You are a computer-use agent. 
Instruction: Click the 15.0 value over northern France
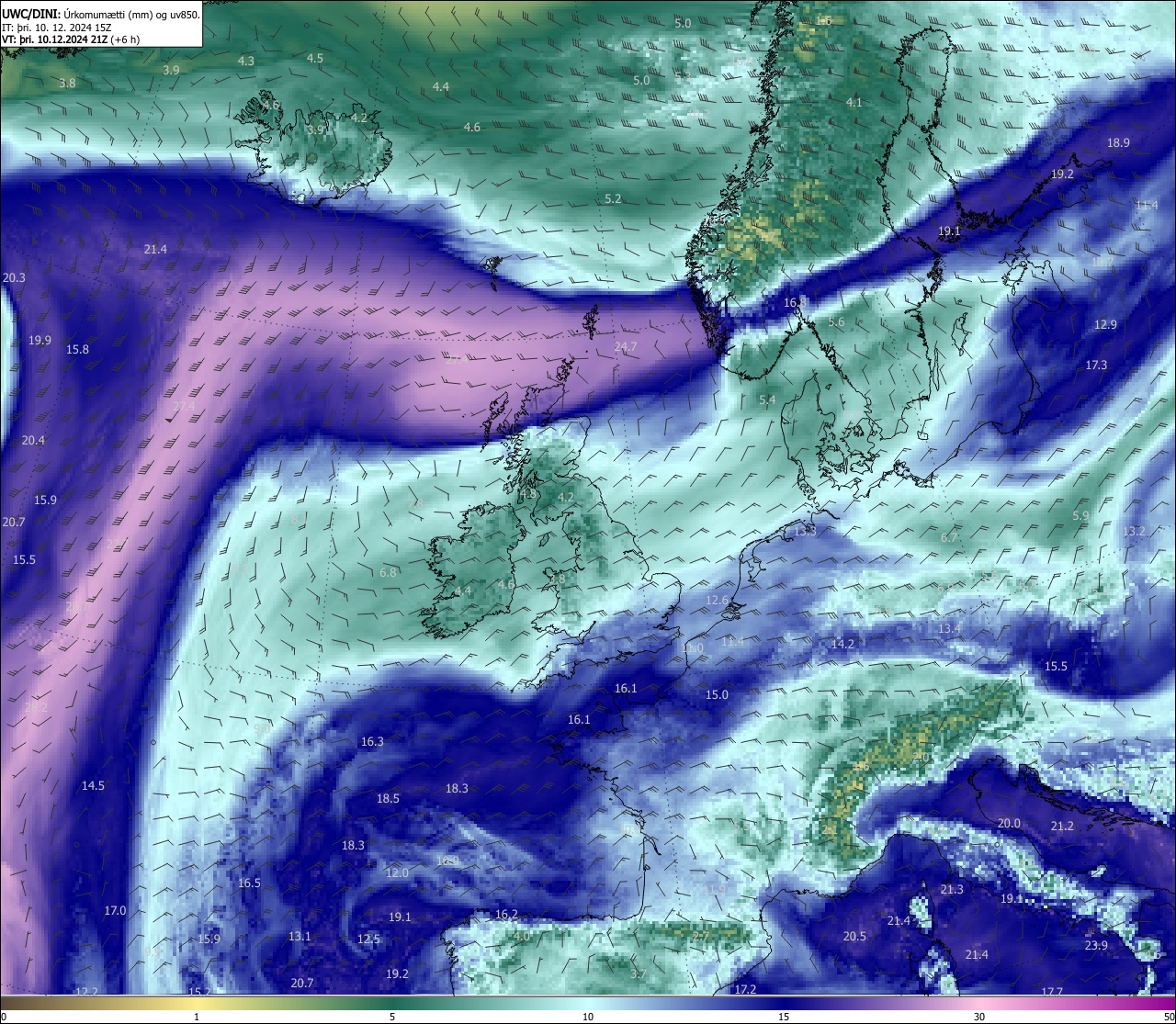click(717, 695)
